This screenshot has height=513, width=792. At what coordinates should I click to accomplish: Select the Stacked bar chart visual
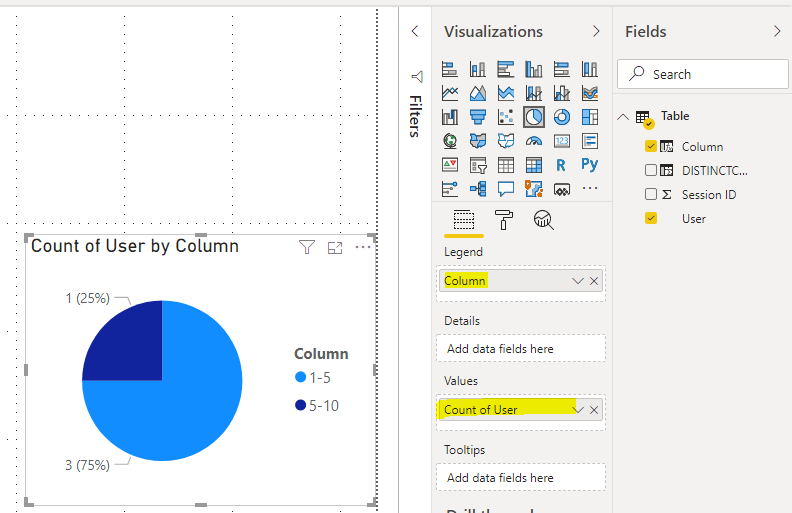[x=450, y=69]
